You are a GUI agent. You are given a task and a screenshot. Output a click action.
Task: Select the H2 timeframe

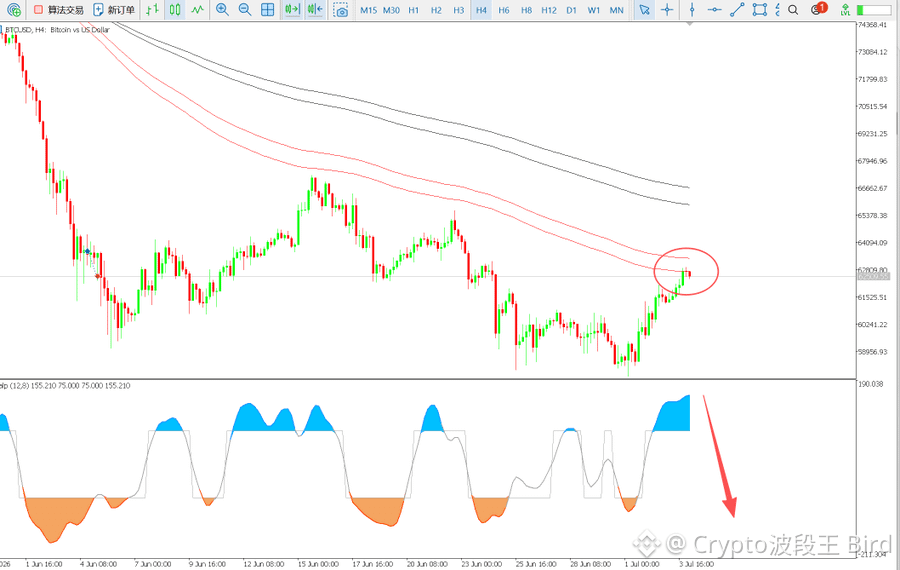(436, 10)
